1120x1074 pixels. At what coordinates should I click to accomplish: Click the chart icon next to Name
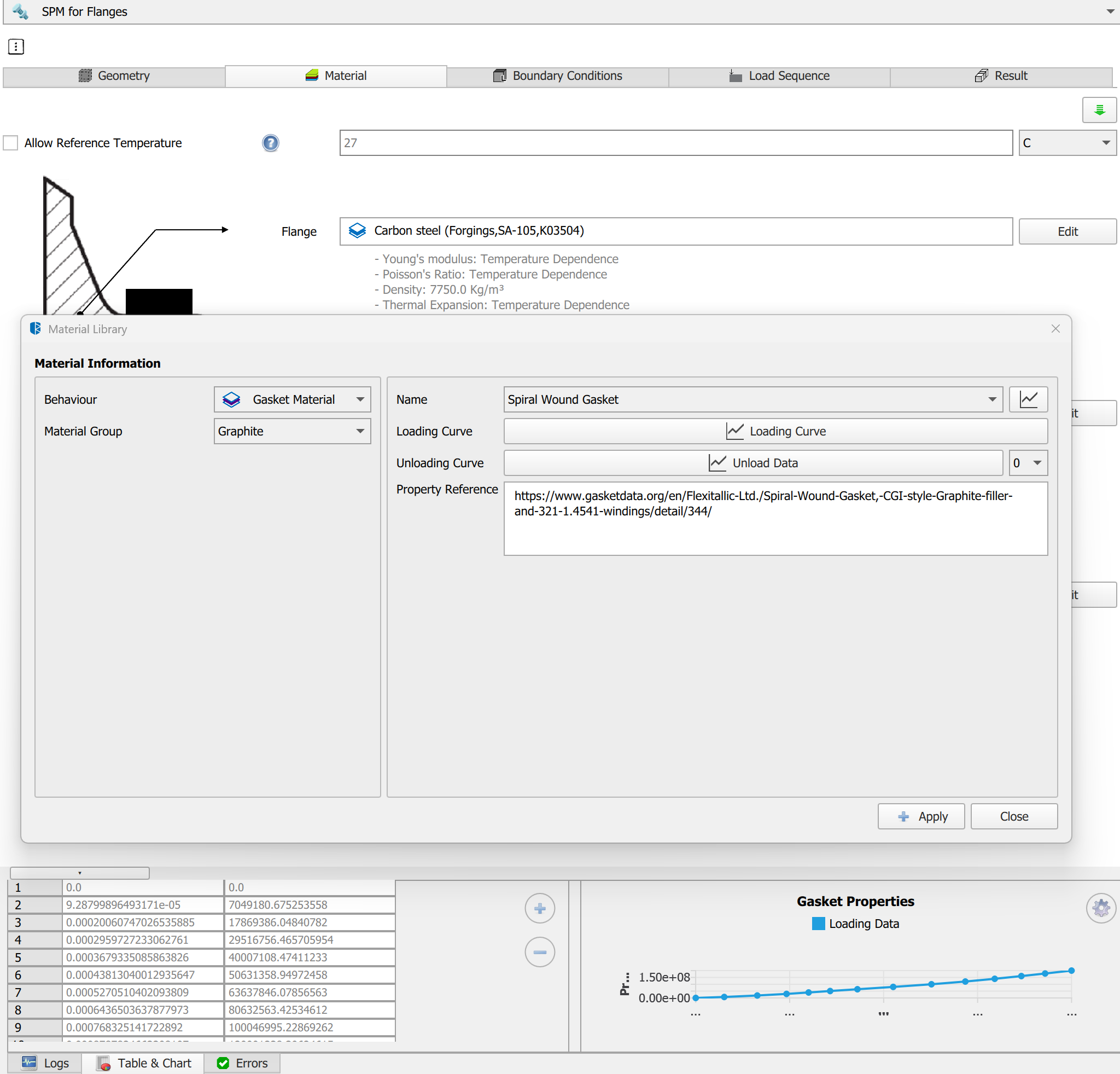click(1028, 399)
